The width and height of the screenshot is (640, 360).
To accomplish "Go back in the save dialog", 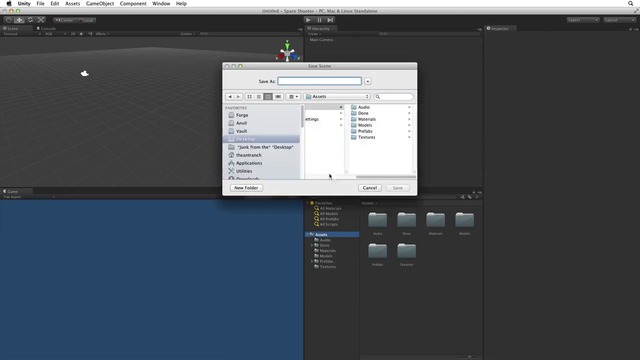I will [230, 97].
